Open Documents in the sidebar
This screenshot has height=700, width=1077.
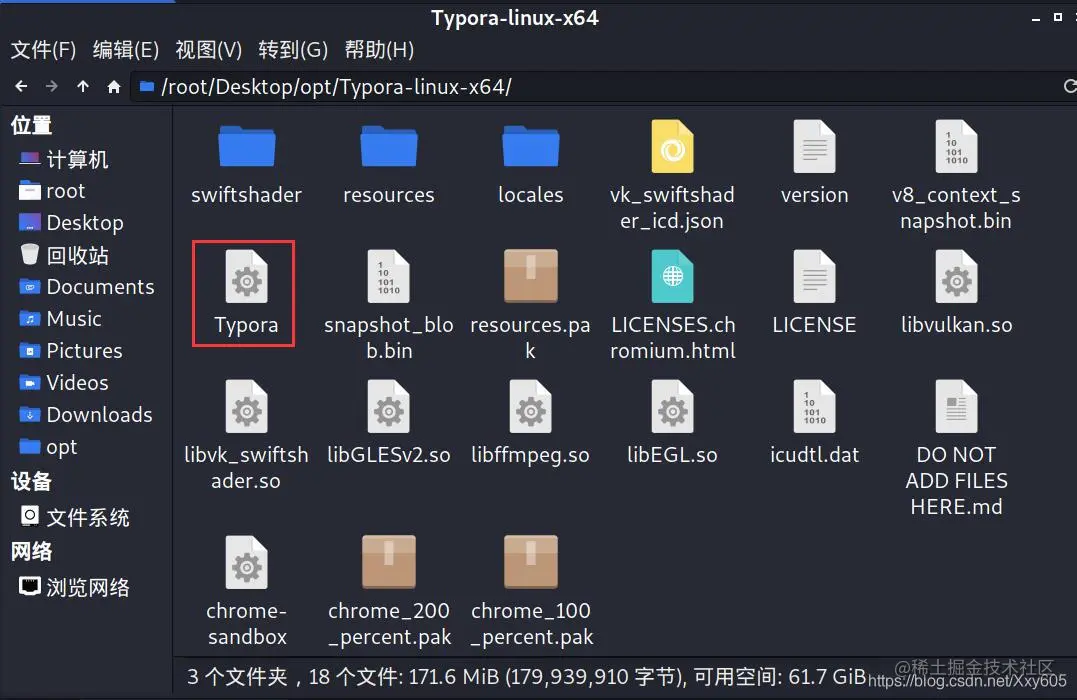click(x=86, y=286)
